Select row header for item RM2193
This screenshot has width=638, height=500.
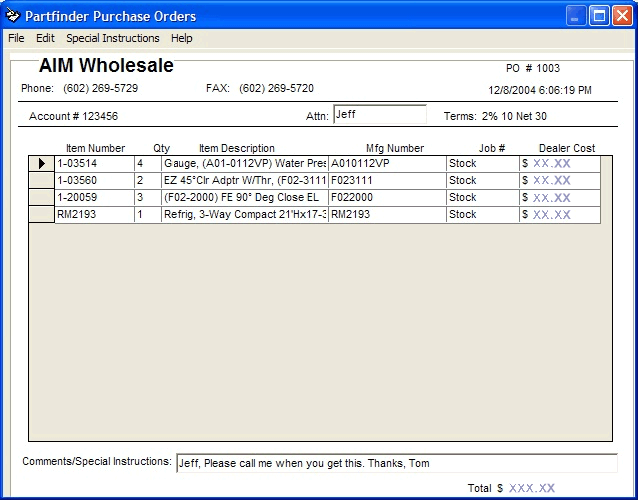(42, 214)
